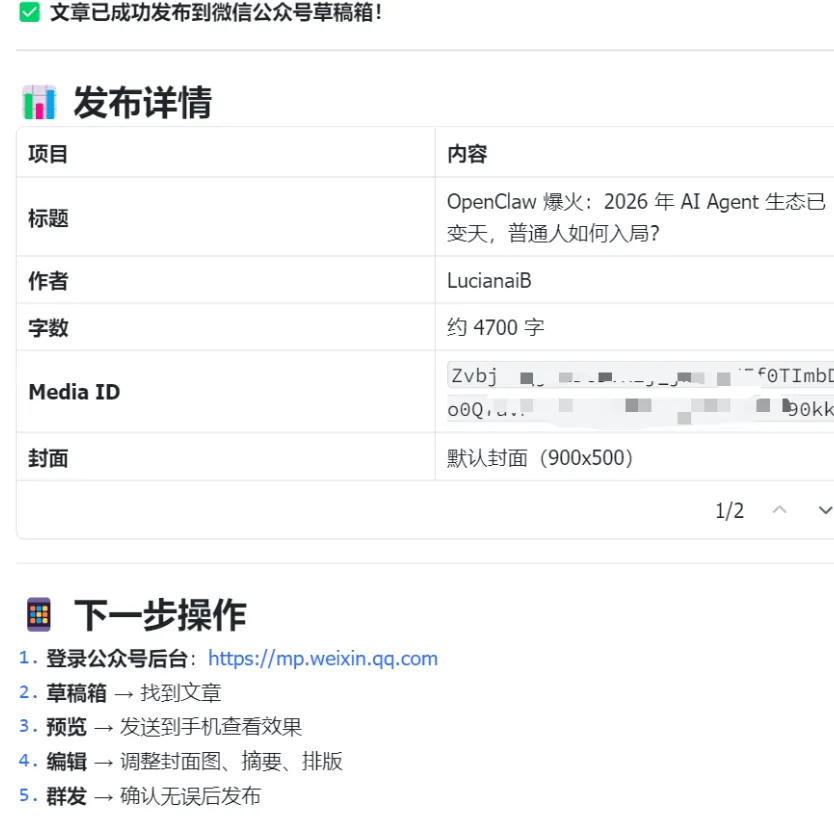834x831 pixels.
Task: Click the Media ID code value starting Zvbj
Action: coord(640,392)
